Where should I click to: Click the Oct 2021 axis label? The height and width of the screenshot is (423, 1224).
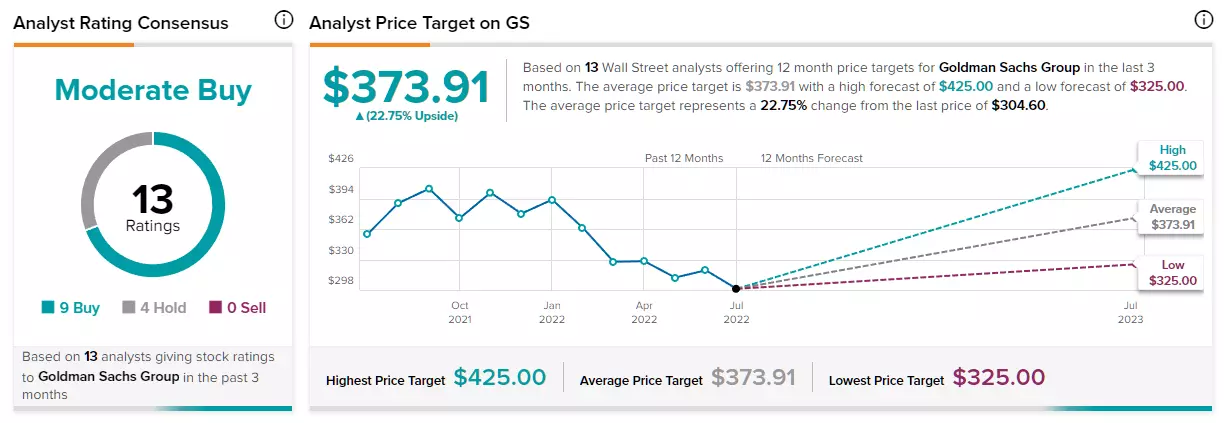pos(459,311)
